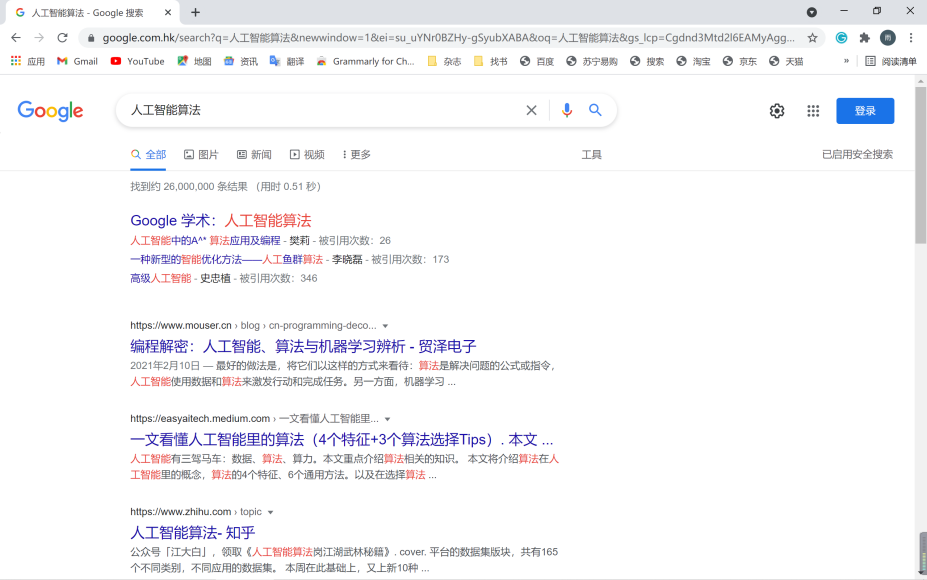927x580 pixels.
Task: Bookmark this page with the star icon
Action: click(812, 38)
